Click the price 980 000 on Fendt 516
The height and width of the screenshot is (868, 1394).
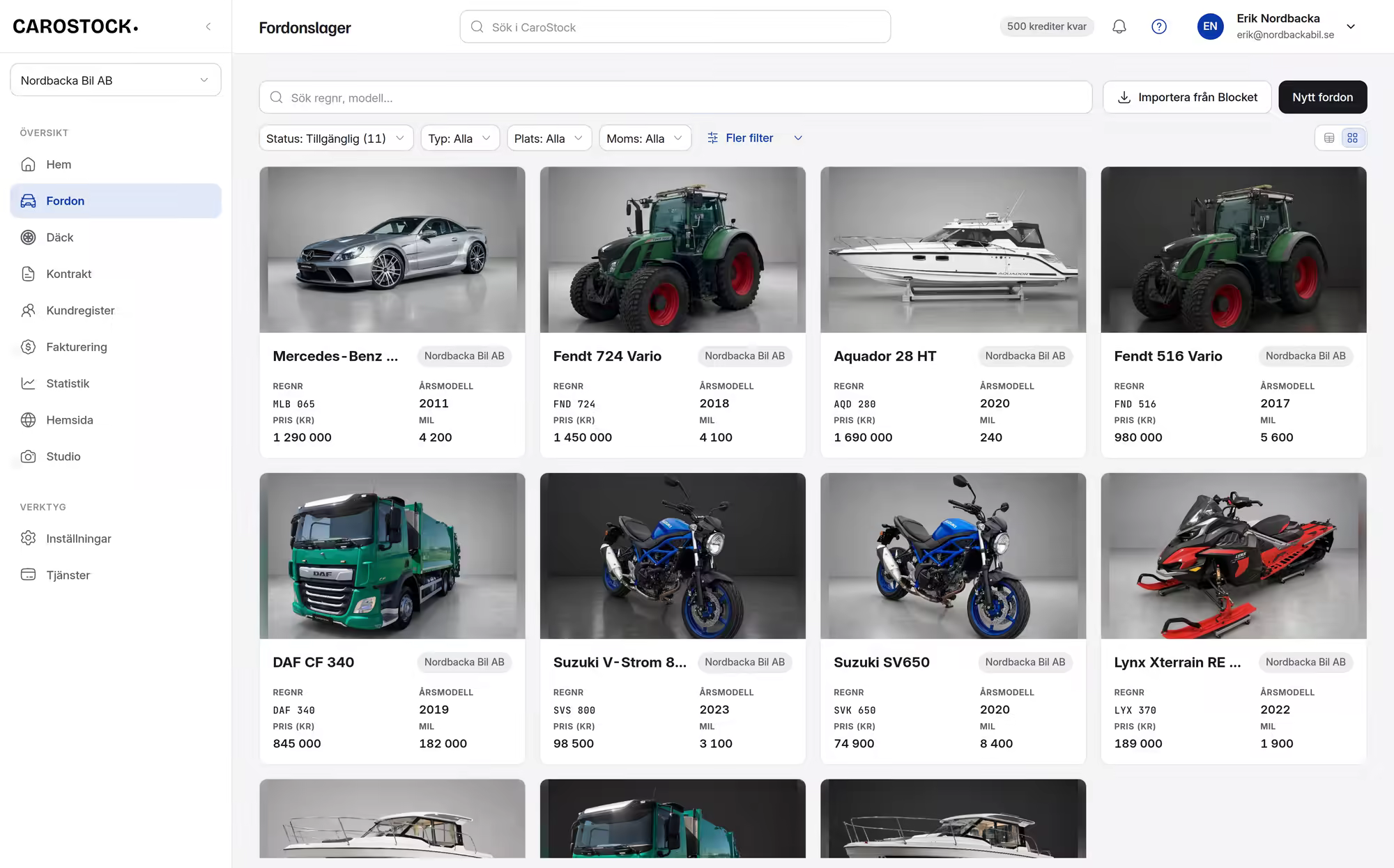[1138, 437]
